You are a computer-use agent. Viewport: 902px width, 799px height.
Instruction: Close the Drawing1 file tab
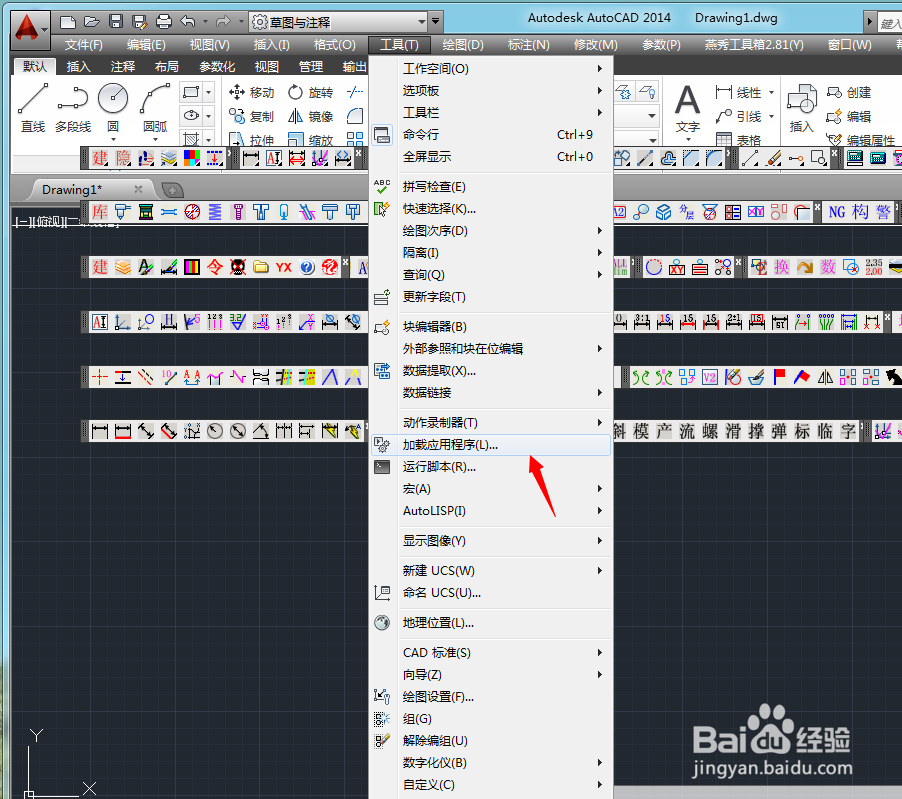(x=138, y=189)
